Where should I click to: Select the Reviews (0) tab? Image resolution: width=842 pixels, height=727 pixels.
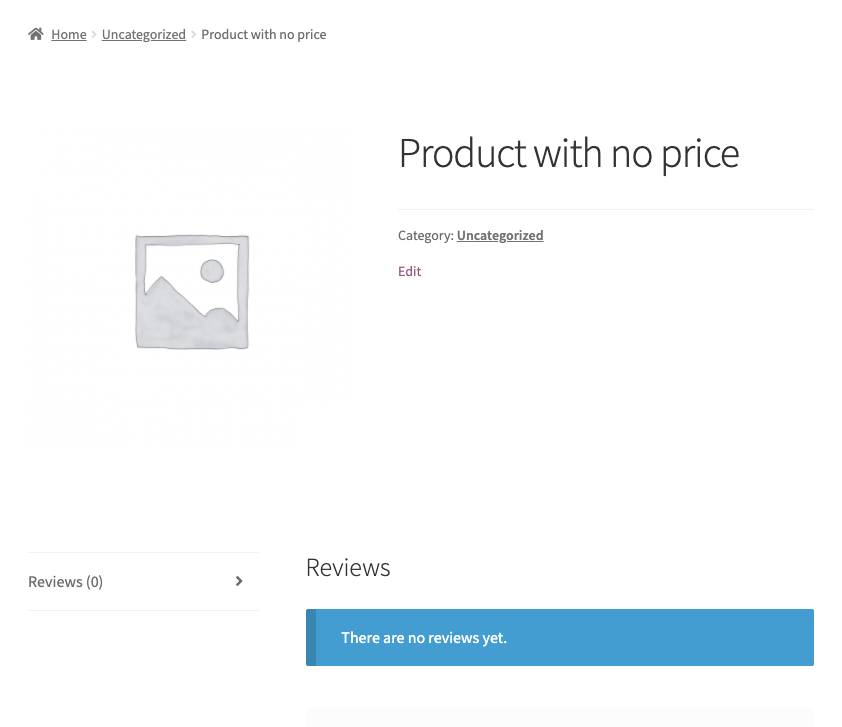[64, 581]
